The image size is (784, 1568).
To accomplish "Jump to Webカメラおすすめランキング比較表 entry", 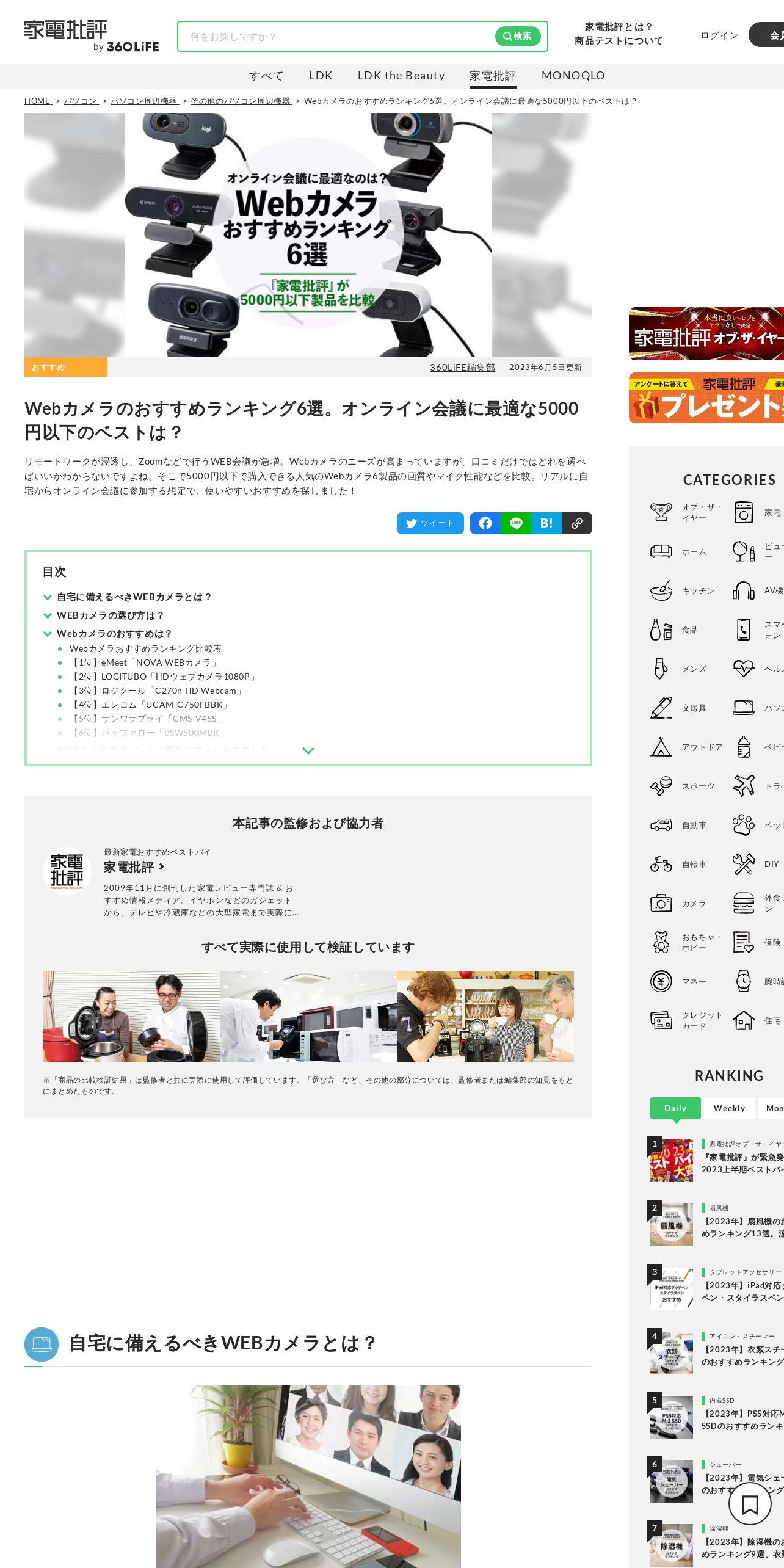I will coord(145,648).
